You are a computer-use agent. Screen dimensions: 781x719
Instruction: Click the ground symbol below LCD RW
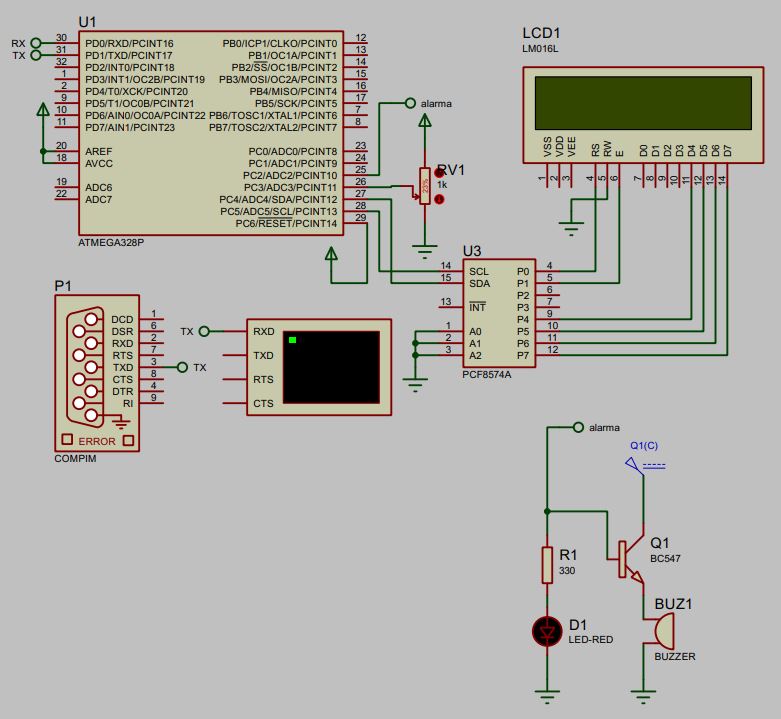[x=571, y=228]
